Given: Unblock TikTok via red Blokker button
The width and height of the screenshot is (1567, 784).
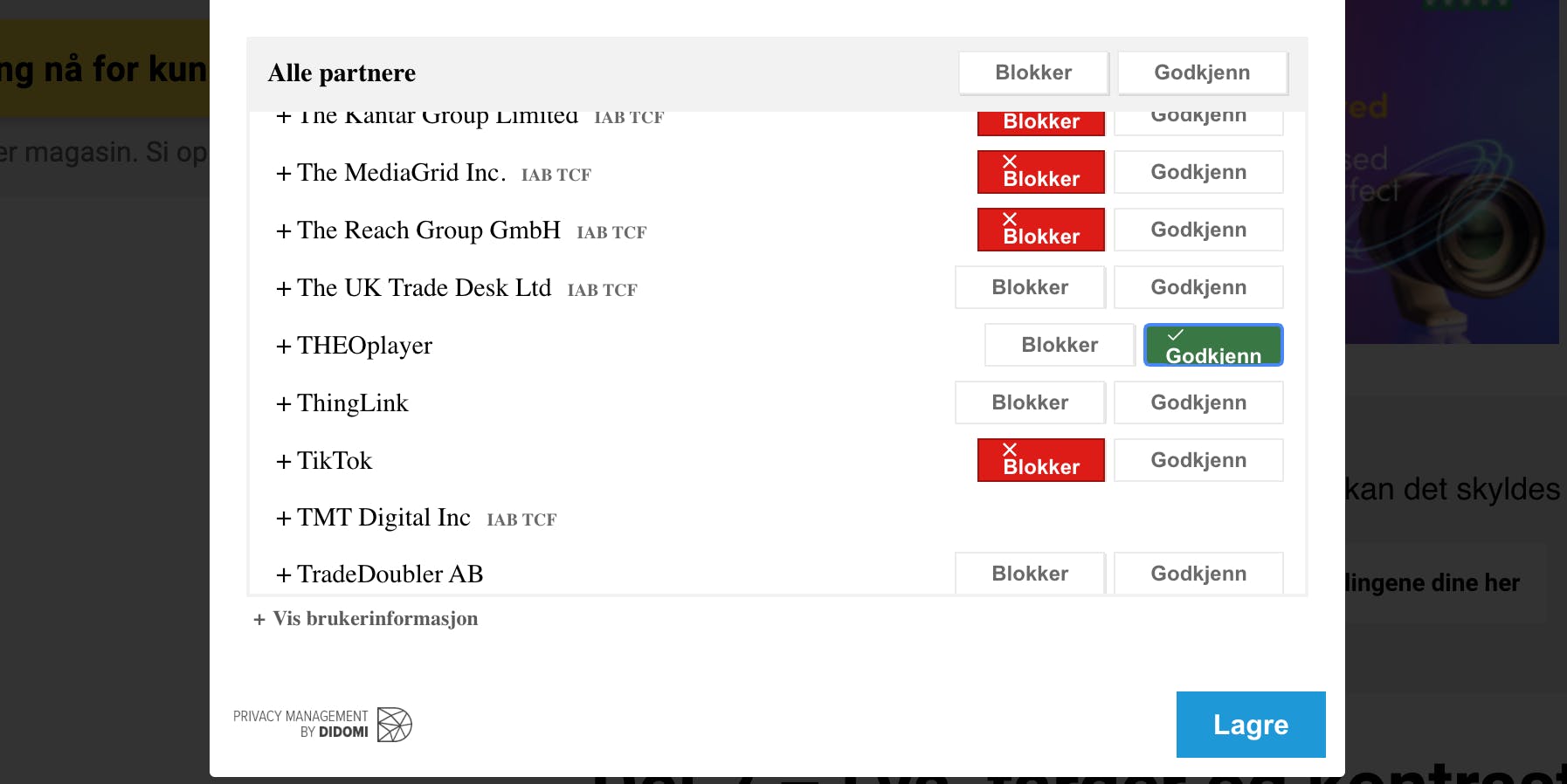Looking at the screenshot, I should 1041,460.
